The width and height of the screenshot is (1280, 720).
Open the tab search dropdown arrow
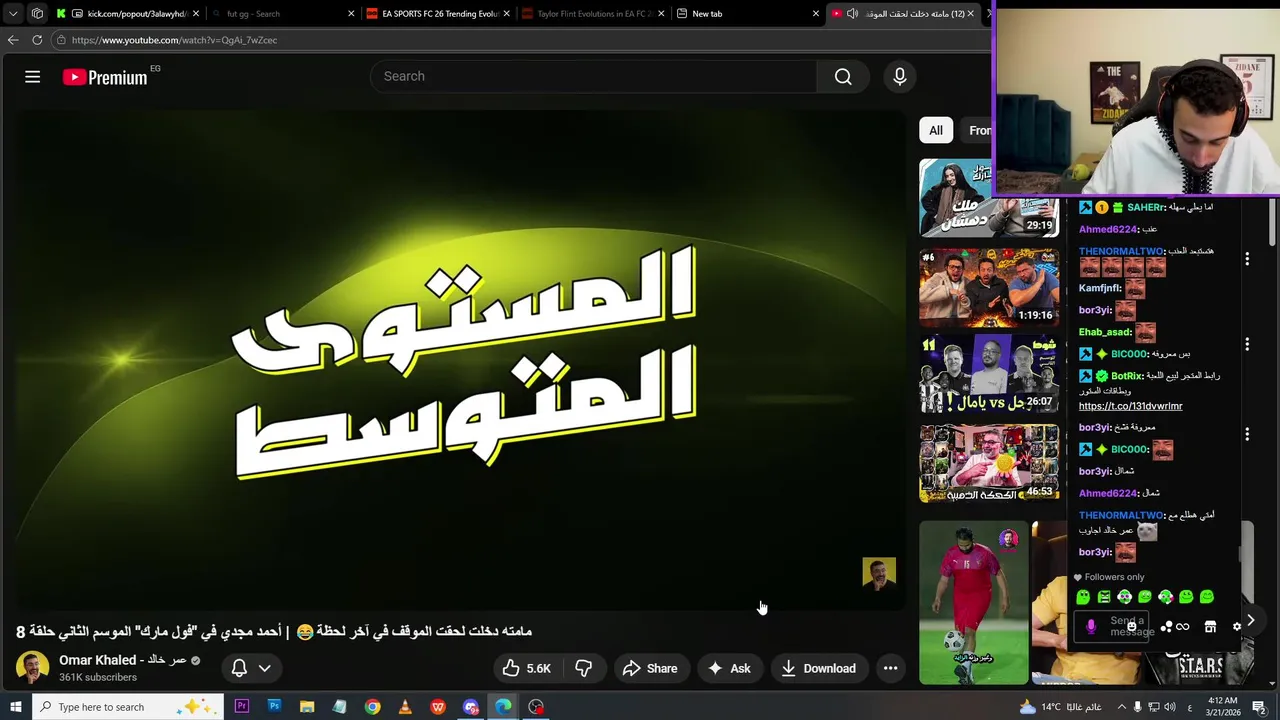coord(13,14)
